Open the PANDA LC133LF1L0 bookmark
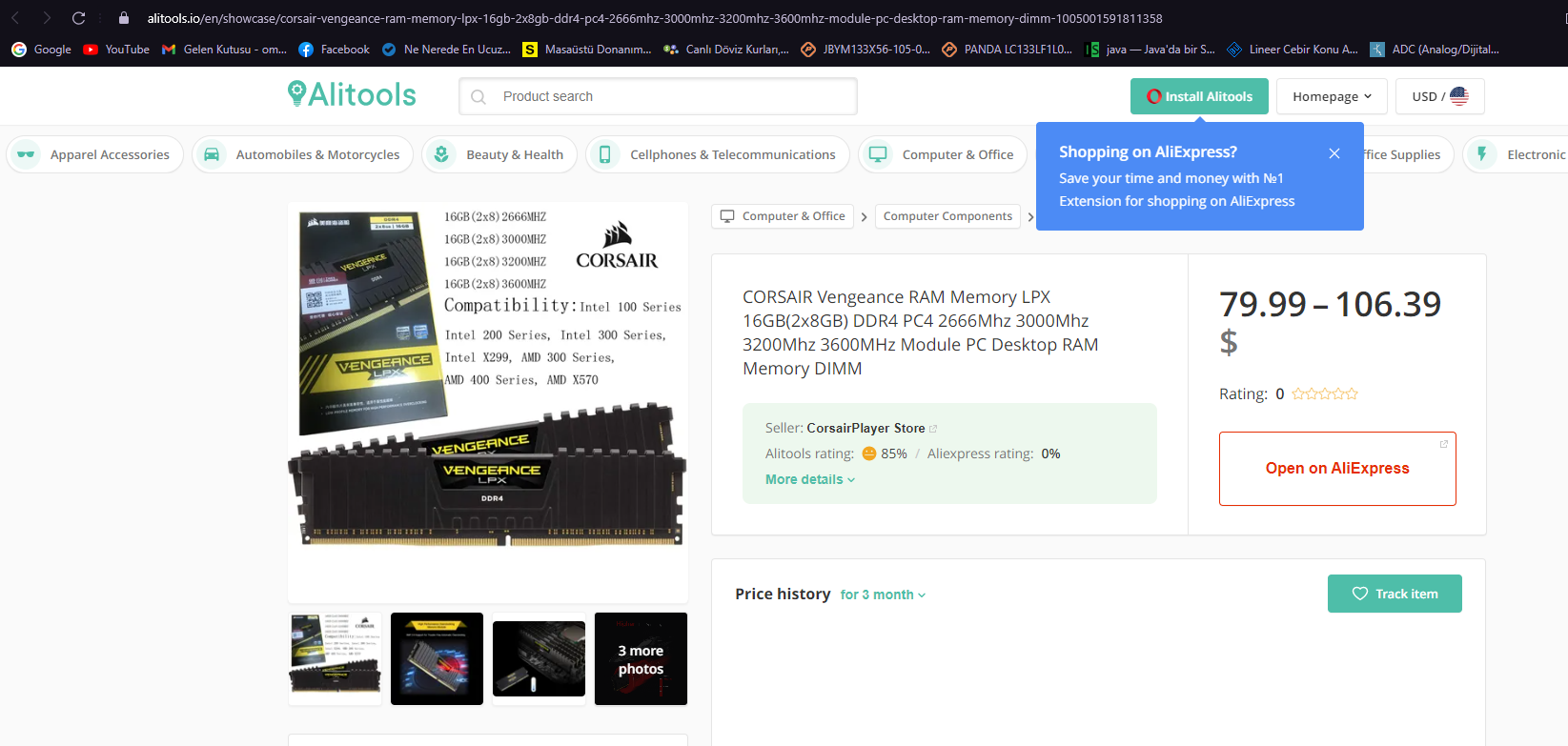Image resolution: width=1568 pixels, height=746 pixels. click(1008, 50)
